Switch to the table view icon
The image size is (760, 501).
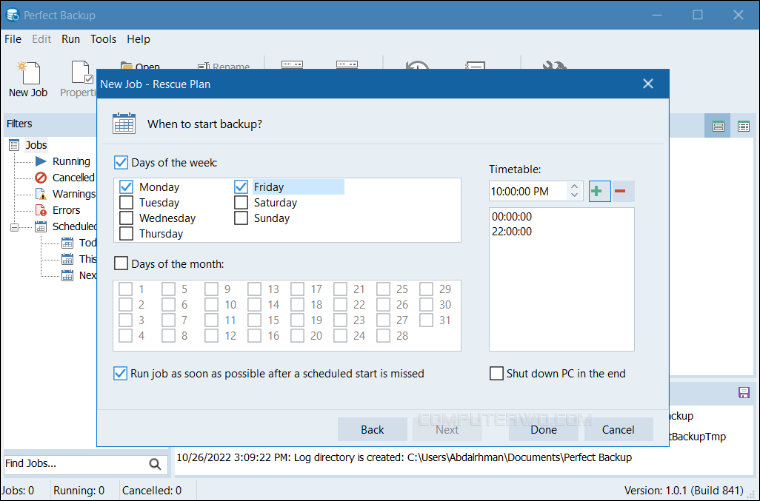click(x=743, y=126)
